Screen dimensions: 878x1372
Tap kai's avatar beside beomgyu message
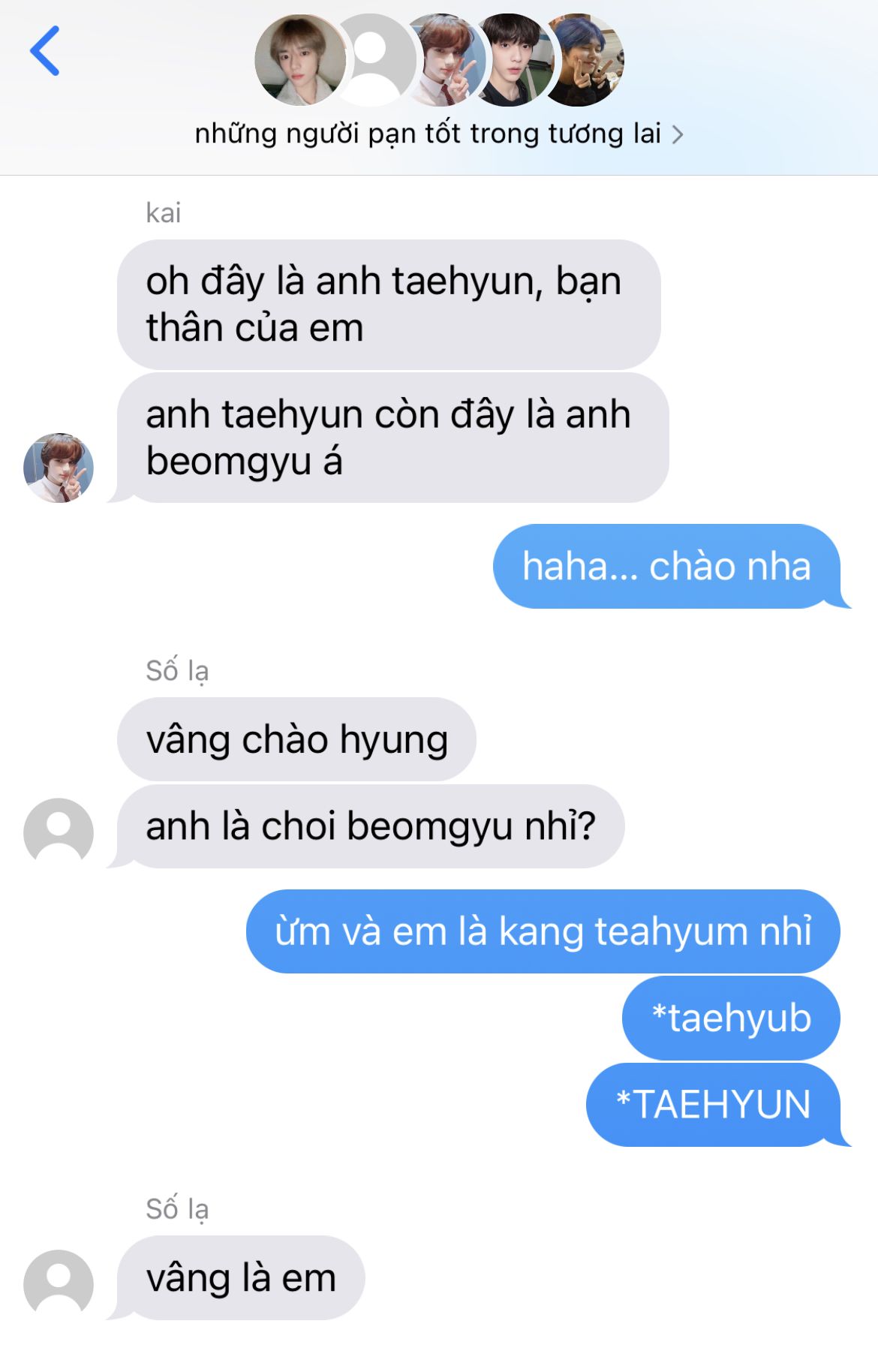coord(59,468)
